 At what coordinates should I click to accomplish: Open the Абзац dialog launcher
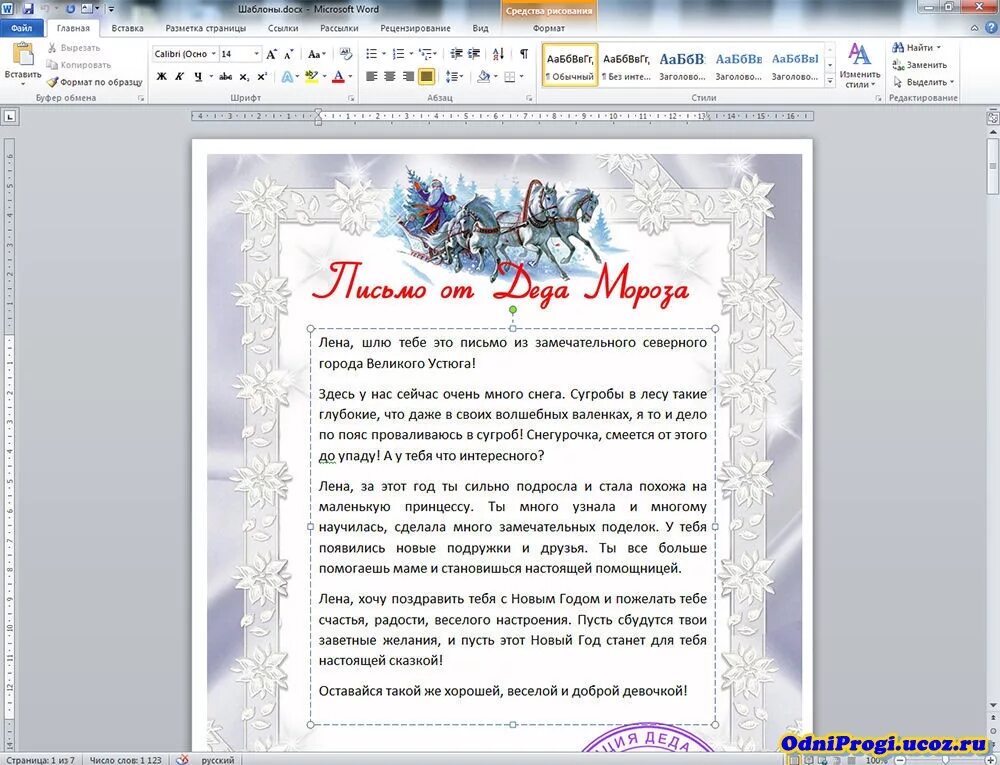(529, 98)
